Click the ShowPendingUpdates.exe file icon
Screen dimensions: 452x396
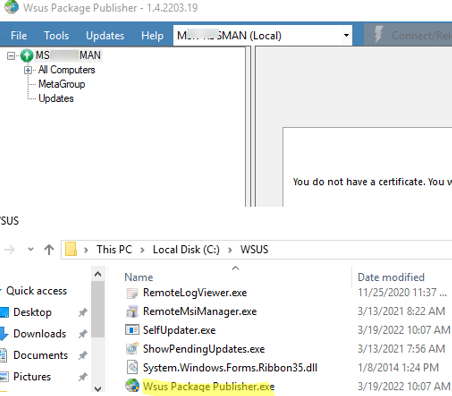click(132, 349)
